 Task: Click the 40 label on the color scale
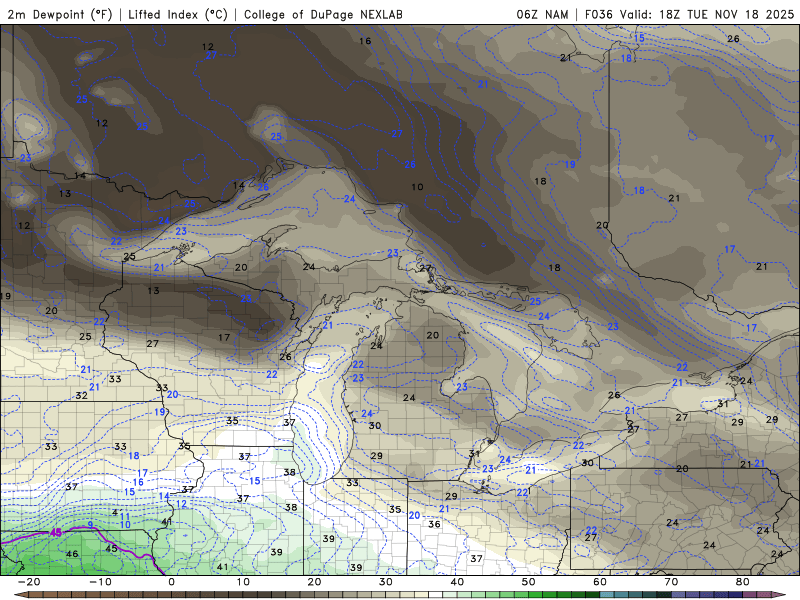(x=457, y=582)
